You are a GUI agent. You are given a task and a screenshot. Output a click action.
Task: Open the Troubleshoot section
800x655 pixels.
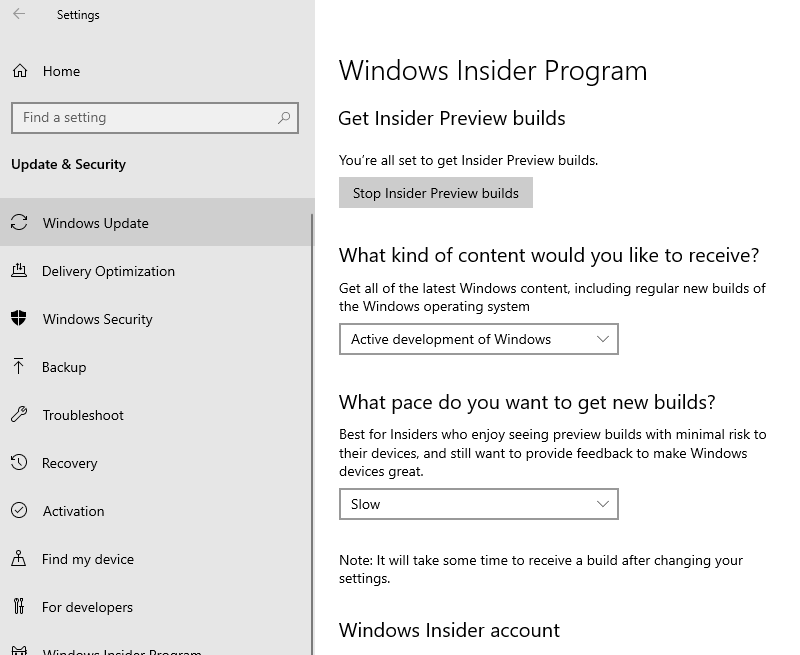[x=155, y=415]
